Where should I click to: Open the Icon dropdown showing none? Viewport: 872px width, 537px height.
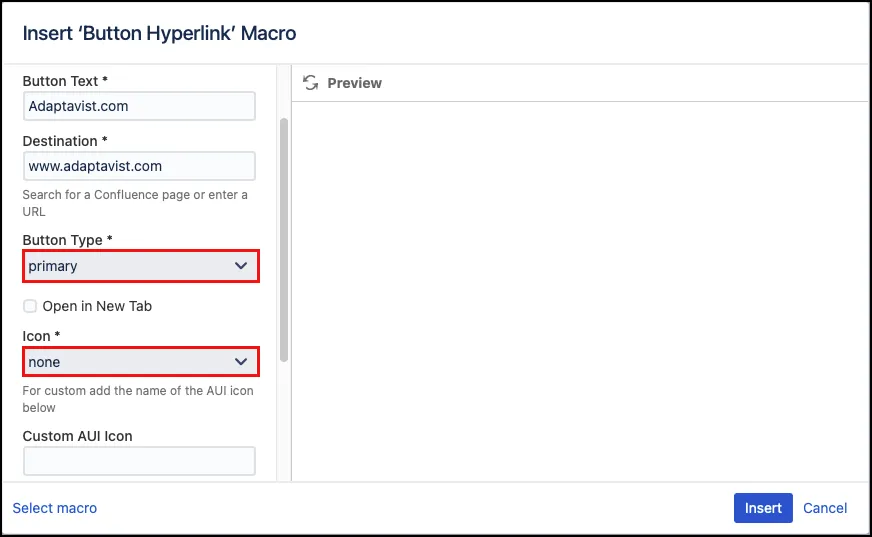141,362
